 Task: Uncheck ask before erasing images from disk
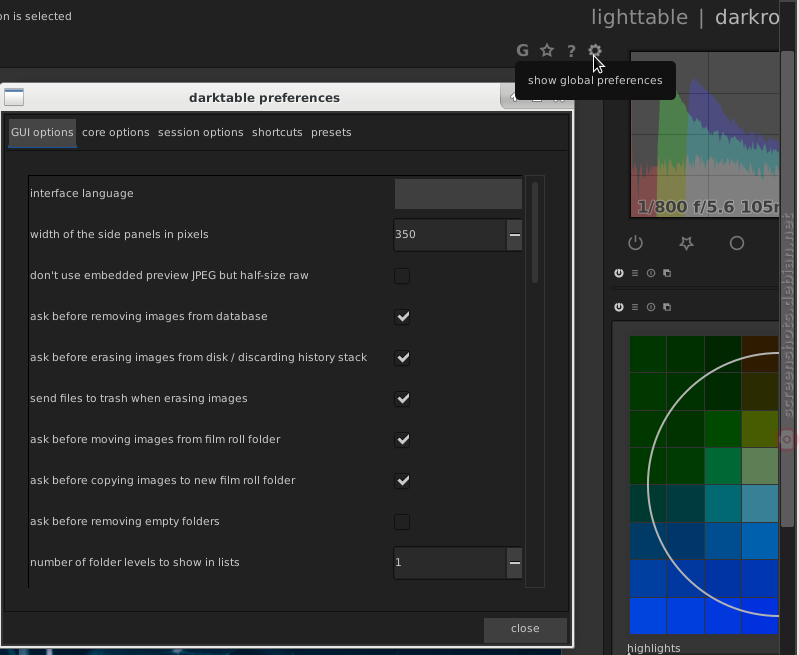402,358
